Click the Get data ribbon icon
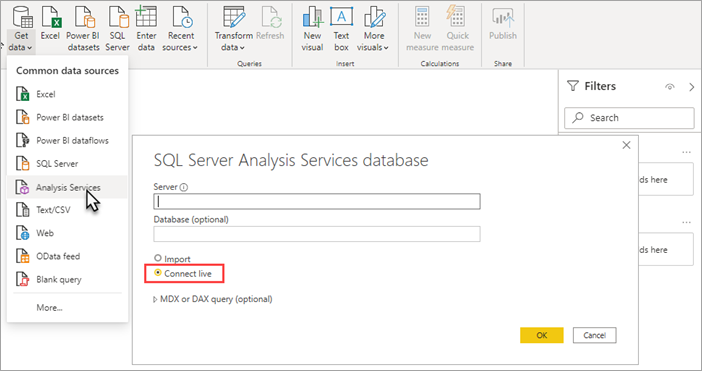The image size is (702, 371). click(21, 17)
